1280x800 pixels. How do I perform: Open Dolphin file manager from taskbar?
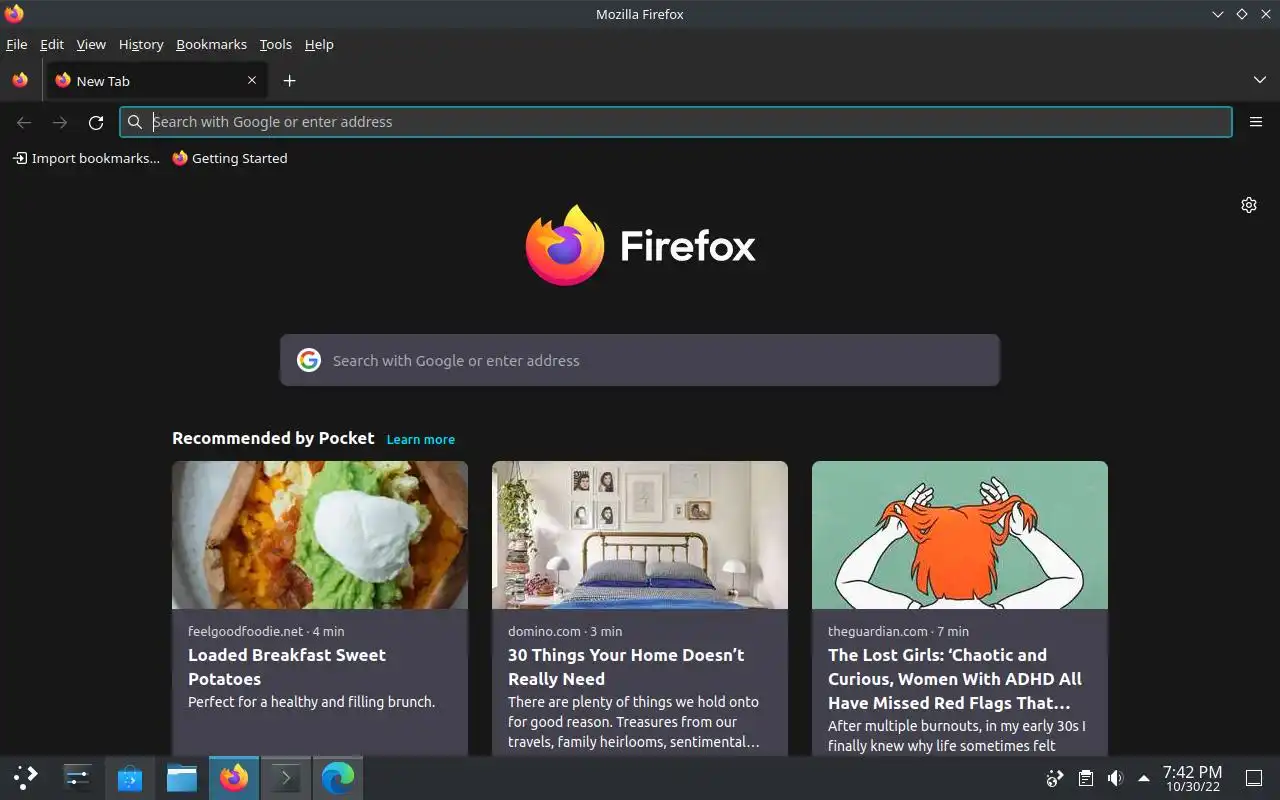click(182, 777)
